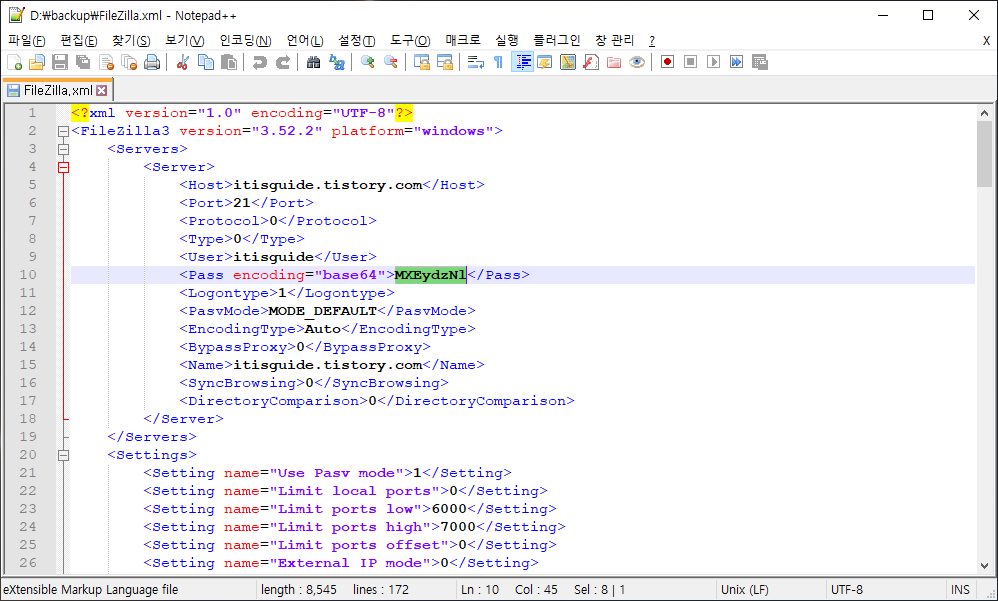The height and width of the screenshot is (601, 998).
Task: Open the 파일(F) menu
Action: pyautogui.click(x=27, y=41)
